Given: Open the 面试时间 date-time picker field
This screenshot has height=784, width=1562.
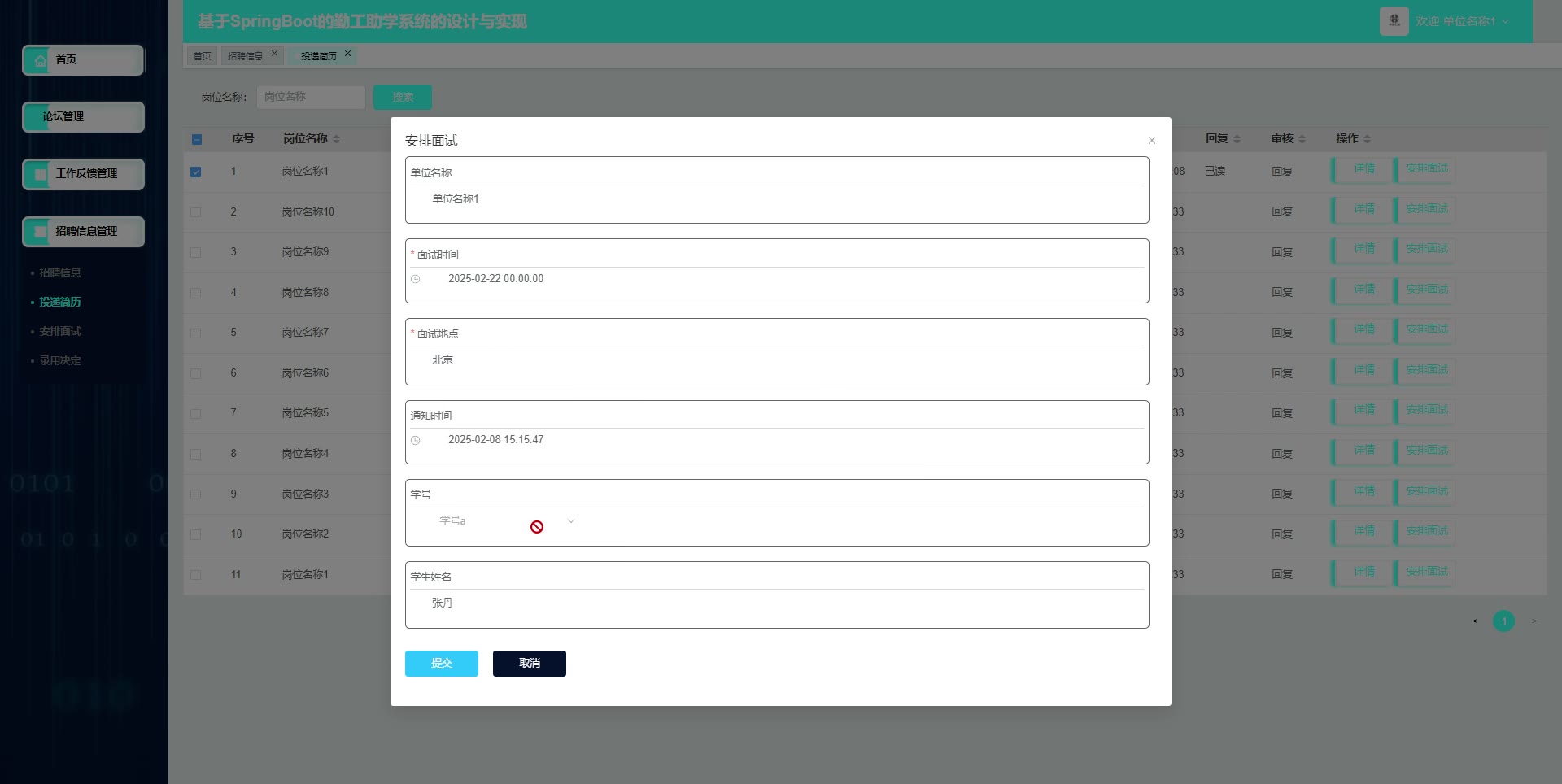Looking at the screenshot, I should (777, 279).
